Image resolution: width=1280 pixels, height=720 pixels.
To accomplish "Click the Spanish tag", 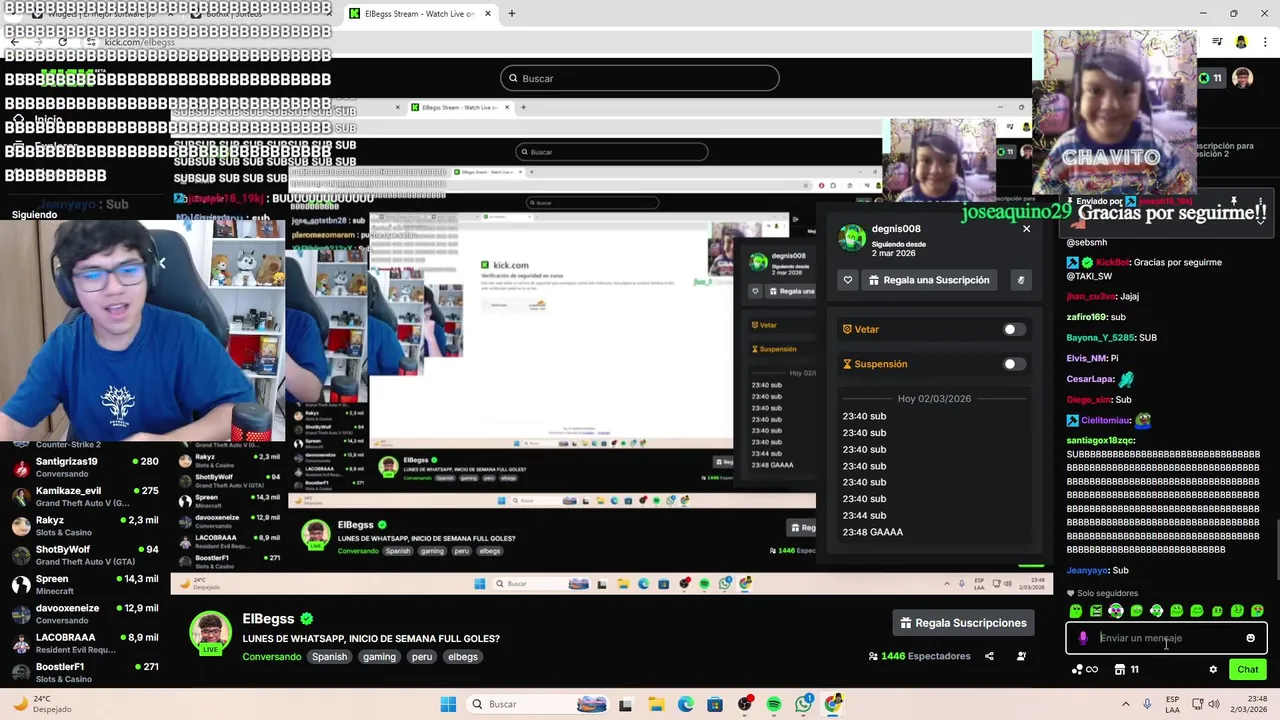I will click(329, 657).
